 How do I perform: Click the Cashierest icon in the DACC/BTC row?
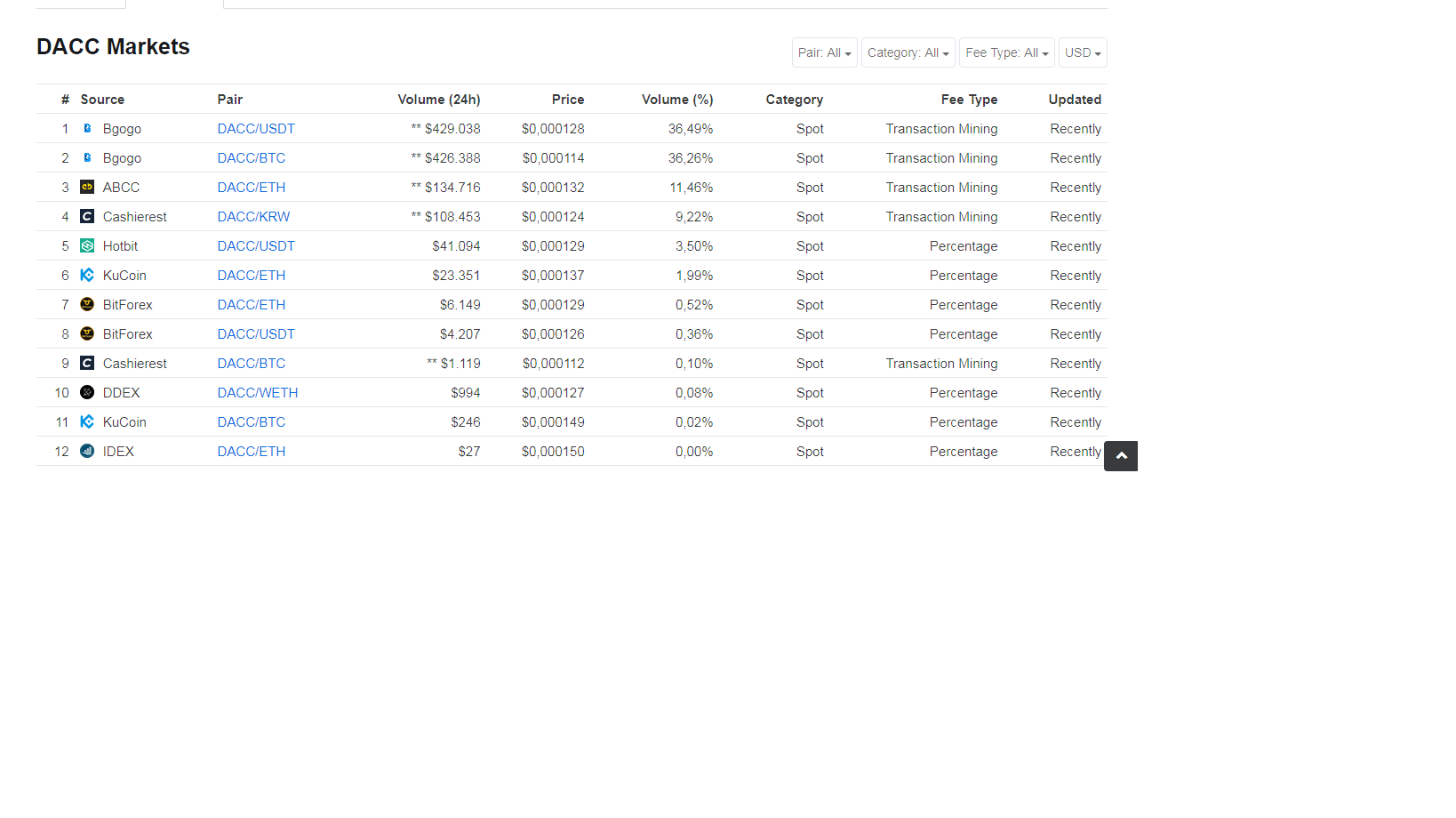click(x=87, y=364)
